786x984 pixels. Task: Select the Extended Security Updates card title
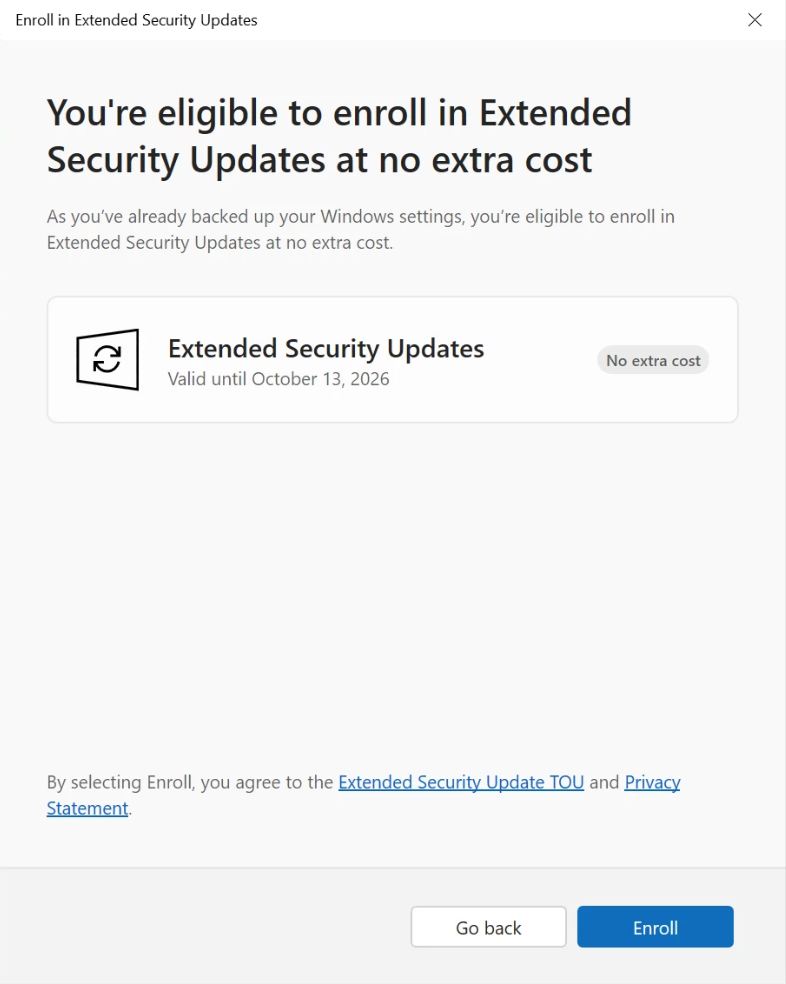pyautogui.click(x=326, y=348)
